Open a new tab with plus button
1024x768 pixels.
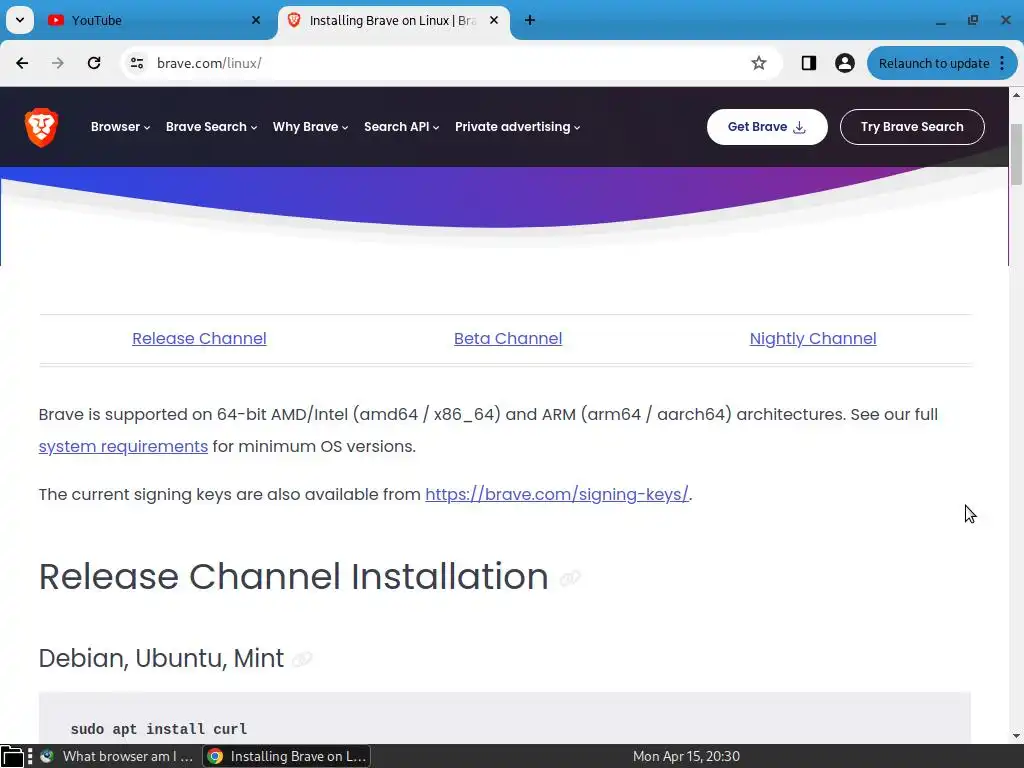[x=530, y=20]
